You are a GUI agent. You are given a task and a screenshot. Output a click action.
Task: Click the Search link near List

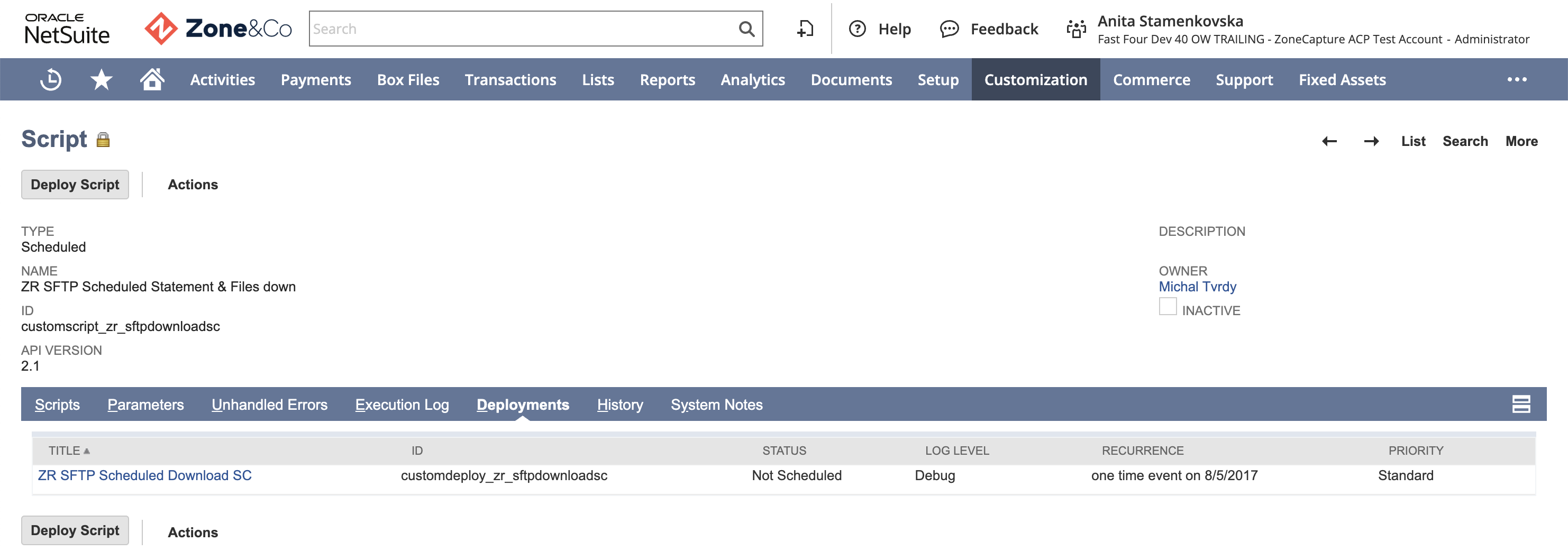pyautogui.click(x=1464, y=141)
